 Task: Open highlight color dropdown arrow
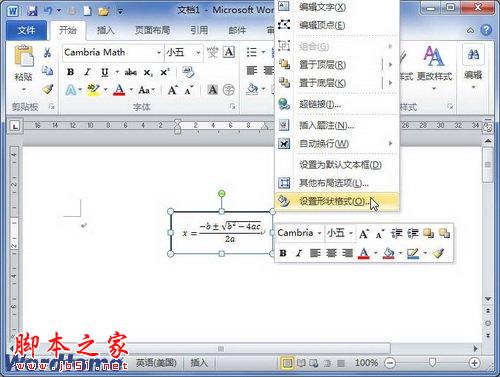click(105, 89)
